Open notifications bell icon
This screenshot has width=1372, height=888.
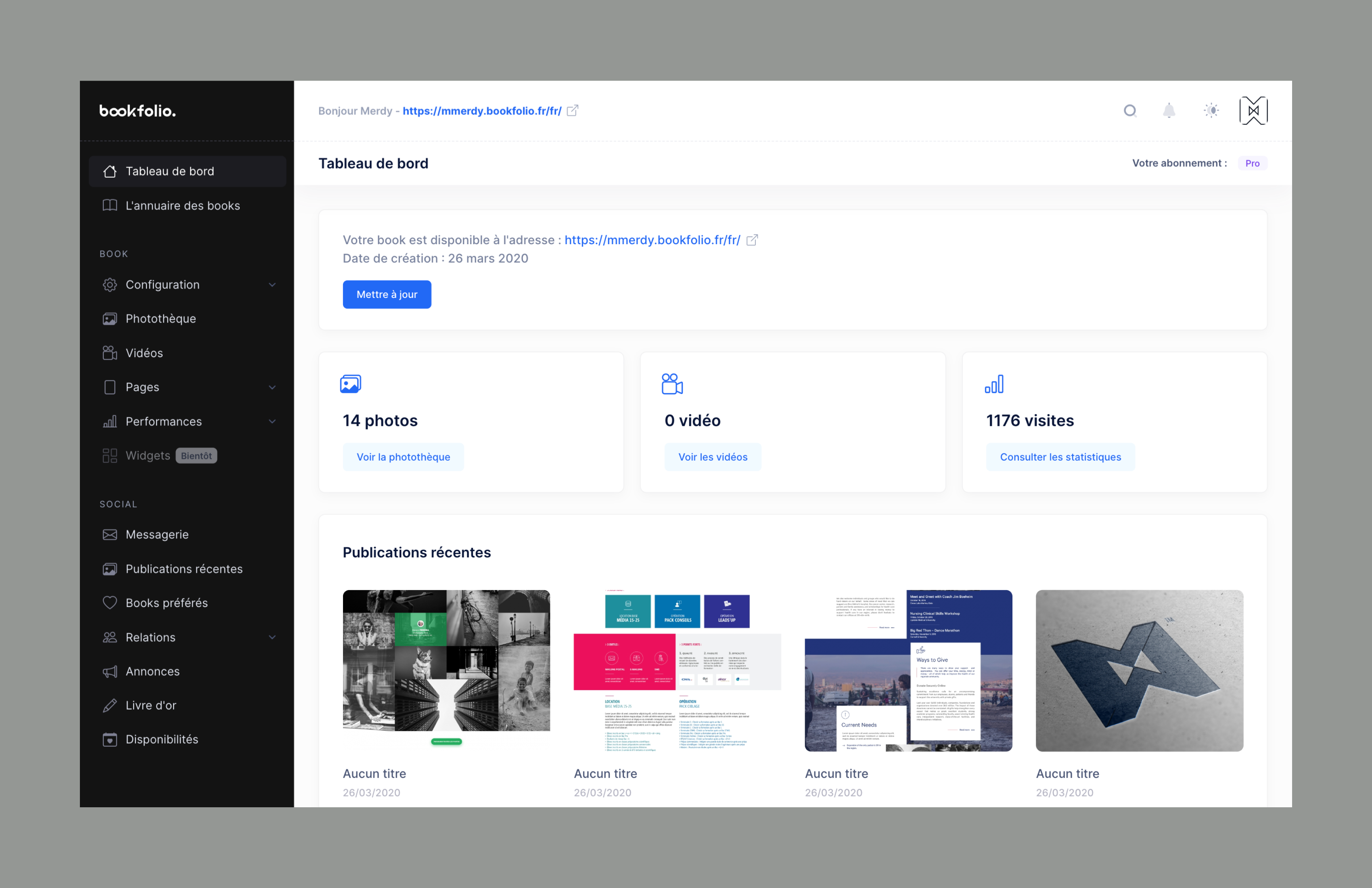click(x=1169, y=111)
